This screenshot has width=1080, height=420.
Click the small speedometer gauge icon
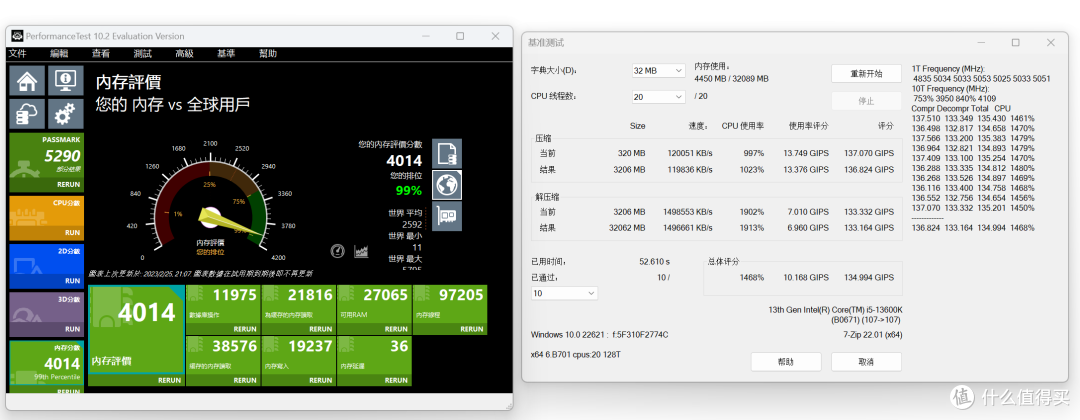click(x=338, y=251)
